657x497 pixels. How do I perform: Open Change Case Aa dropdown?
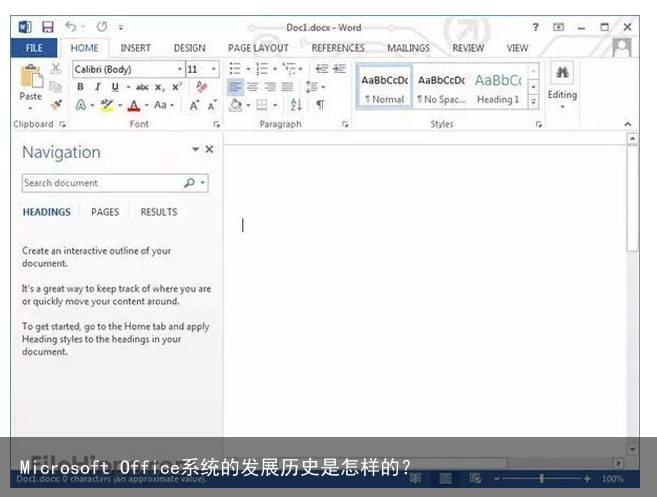[x=164, y=105]
